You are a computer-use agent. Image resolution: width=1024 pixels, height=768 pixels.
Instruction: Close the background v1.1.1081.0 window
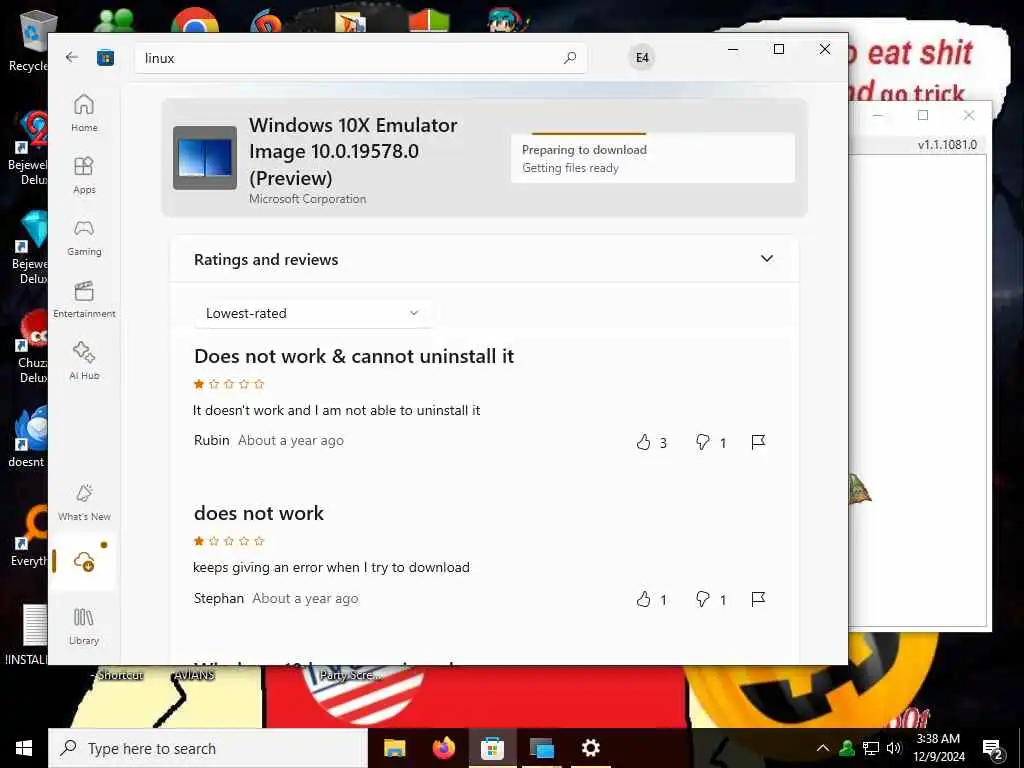click(969, 116)
